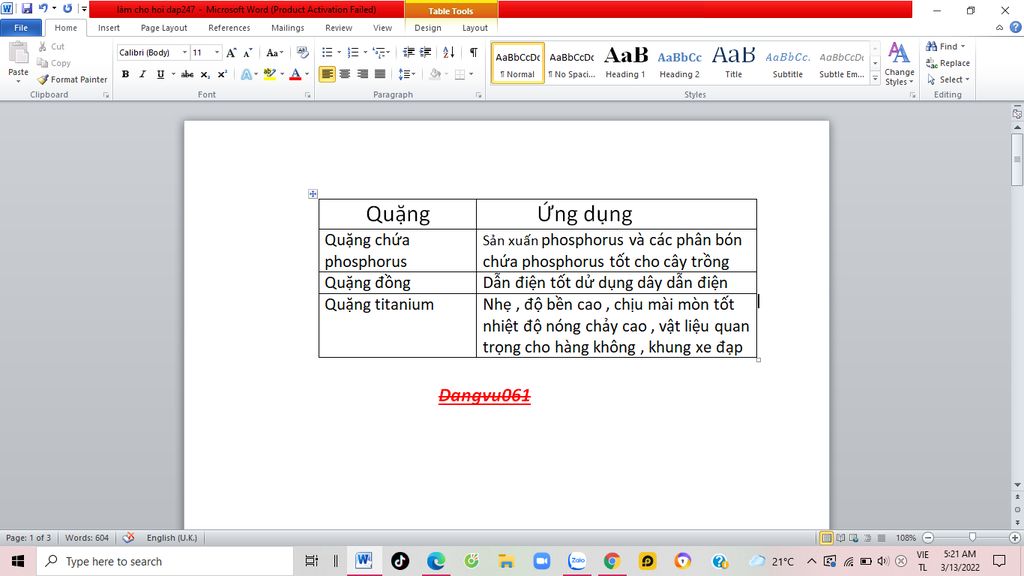The width and height of the screenshot is (1024, 576).
Task: Click the text highlight color button
Action: point(269,74)
